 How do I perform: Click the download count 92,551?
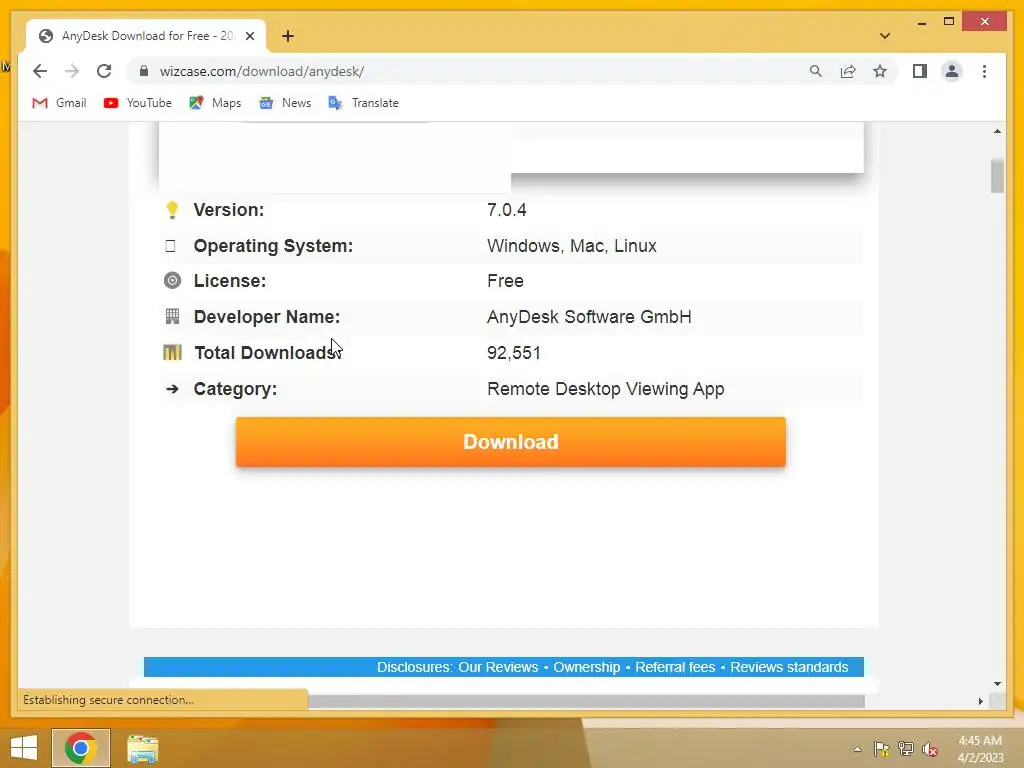(x=514, y=353)
